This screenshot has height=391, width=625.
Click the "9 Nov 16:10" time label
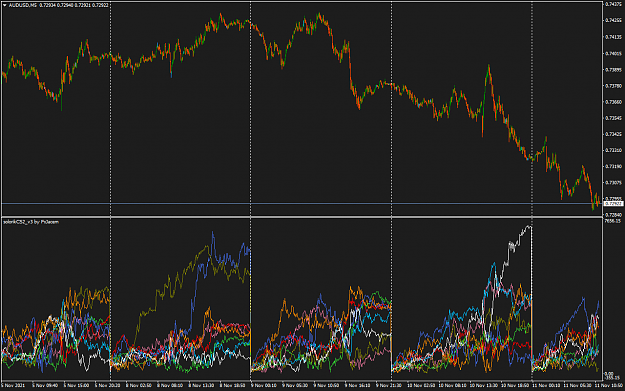point(358,386)
